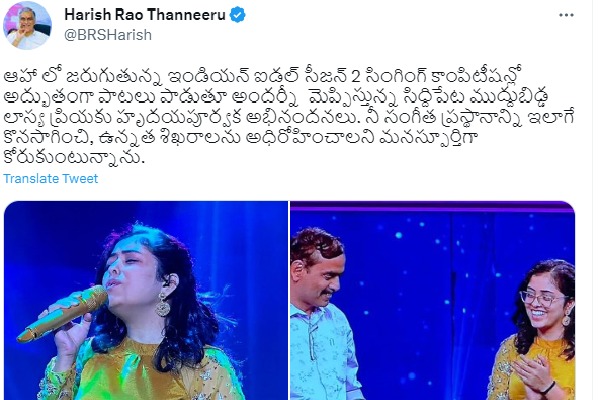The width and height of the screenshot is (600, 400).
Task: Click the first line of the tweet text
Action: pyautogui.click(x=263, y=76)
